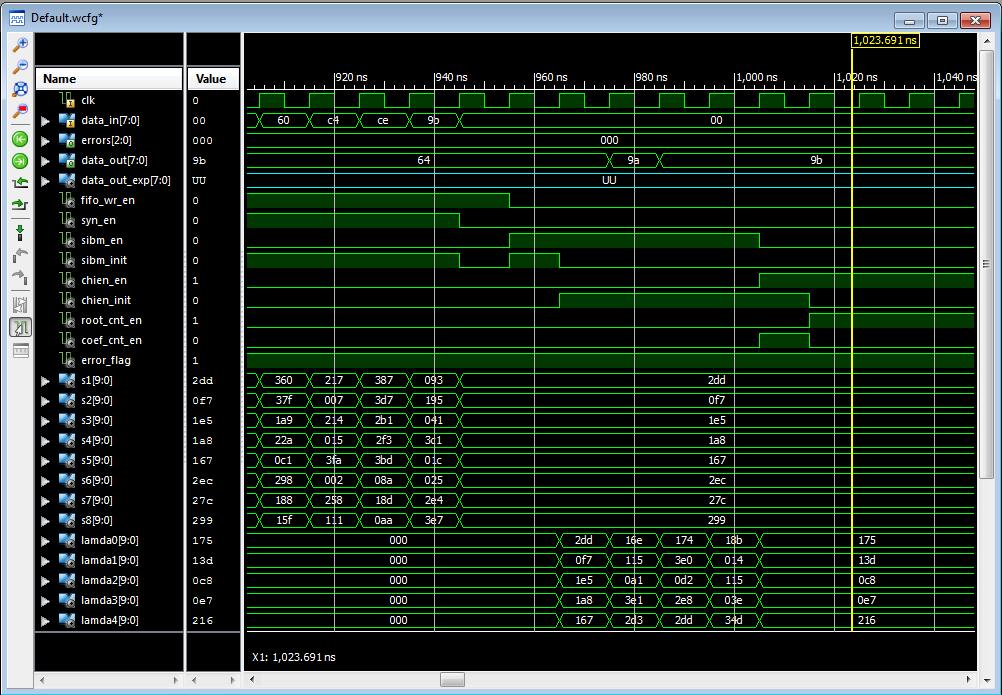Zoom to full view of the waveform

point(20,89)
